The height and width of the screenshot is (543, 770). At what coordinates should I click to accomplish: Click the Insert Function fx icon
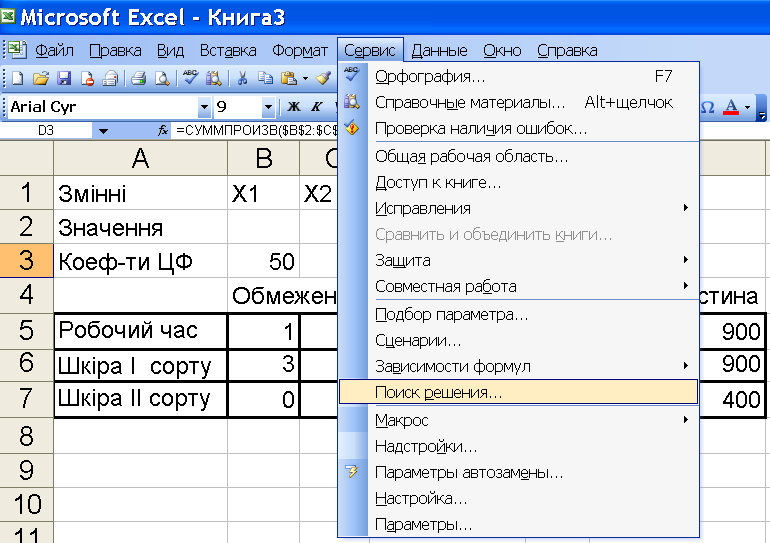pos(163,131)
